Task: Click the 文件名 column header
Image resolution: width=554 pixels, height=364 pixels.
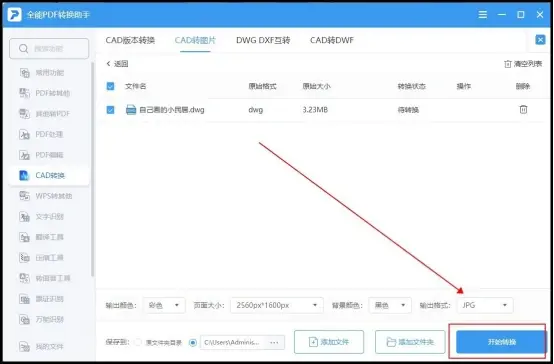Action: [135, 86]
